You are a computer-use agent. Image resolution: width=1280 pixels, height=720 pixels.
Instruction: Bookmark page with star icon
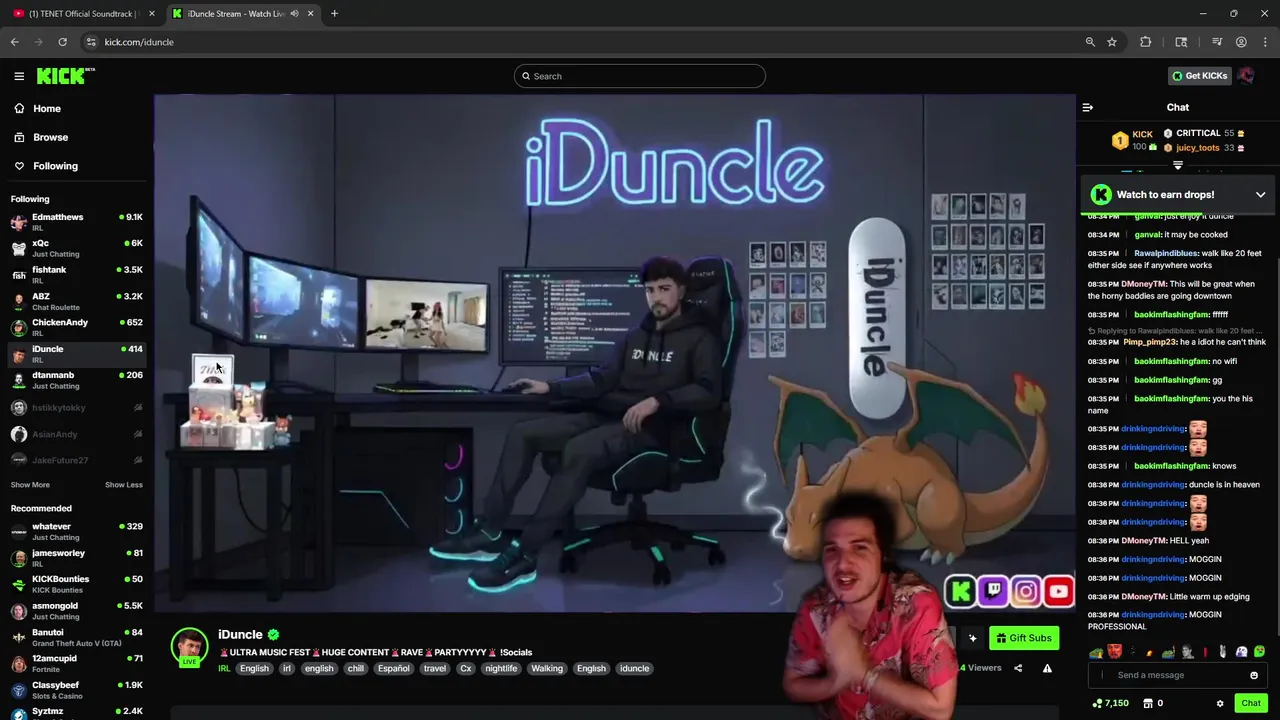point(1112,42)
